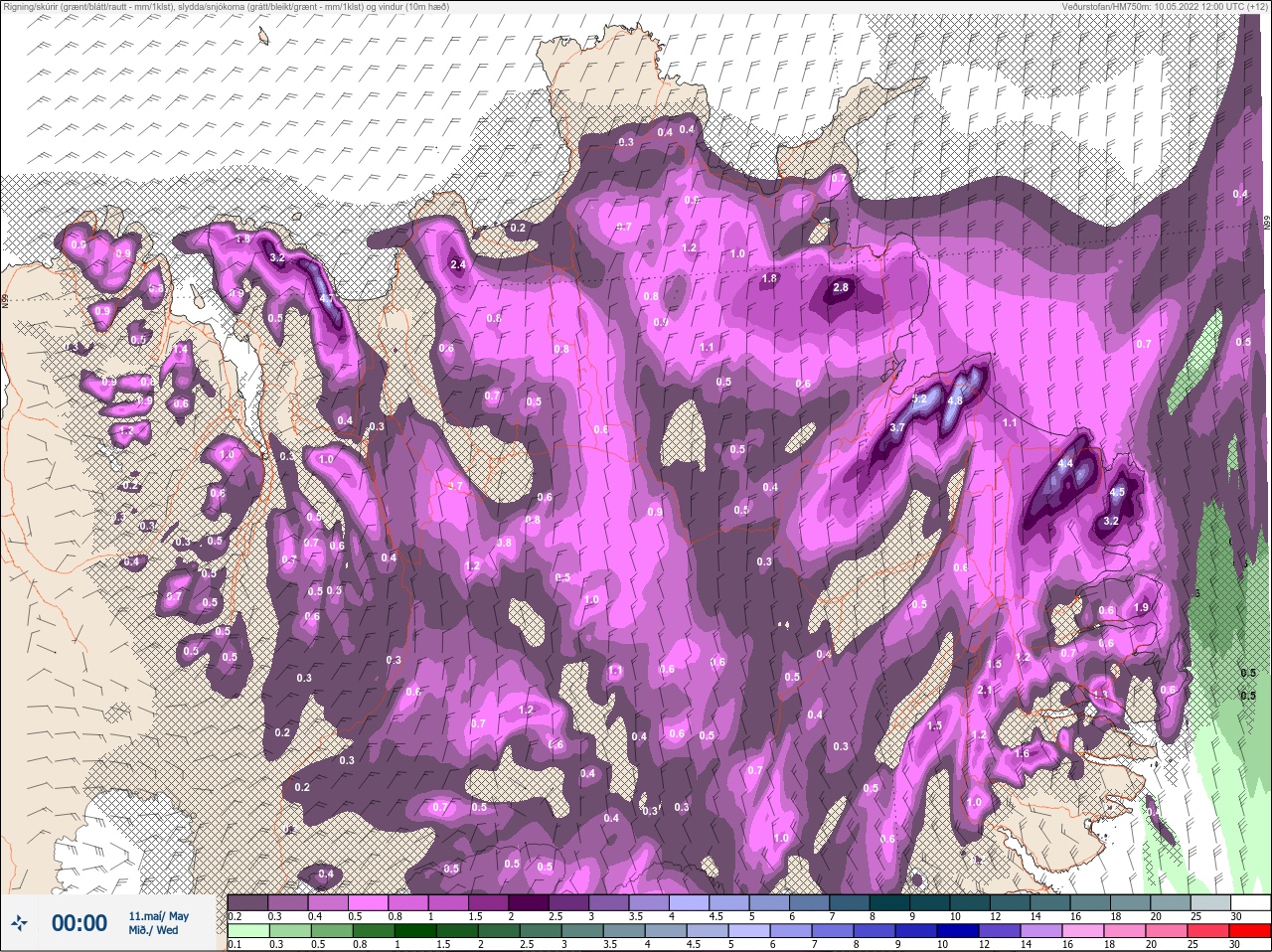Click the 5.2 precipitation value label
The height and width of the screenshot is (952, 1272).
coord(919,398)
